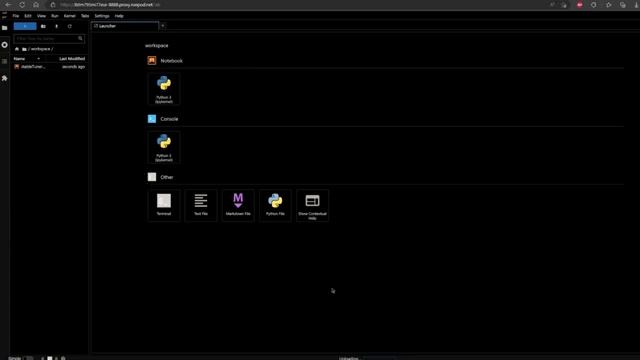Image resolution: width=640 pixels, height=360 pixels.
Task: Click the browser home button
Action: pos(36,5)
